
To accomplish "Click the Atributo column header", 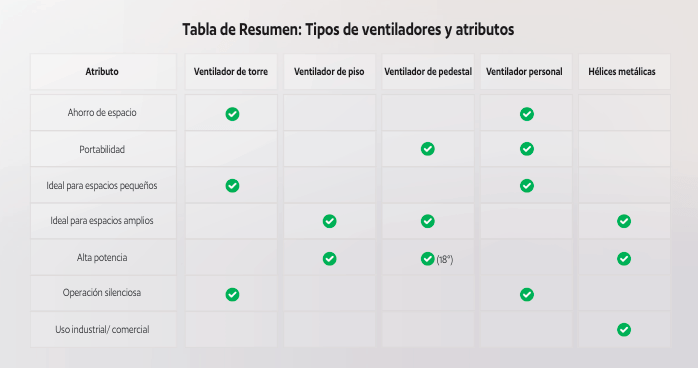I will pyautogui.click(x=103, y=72).
